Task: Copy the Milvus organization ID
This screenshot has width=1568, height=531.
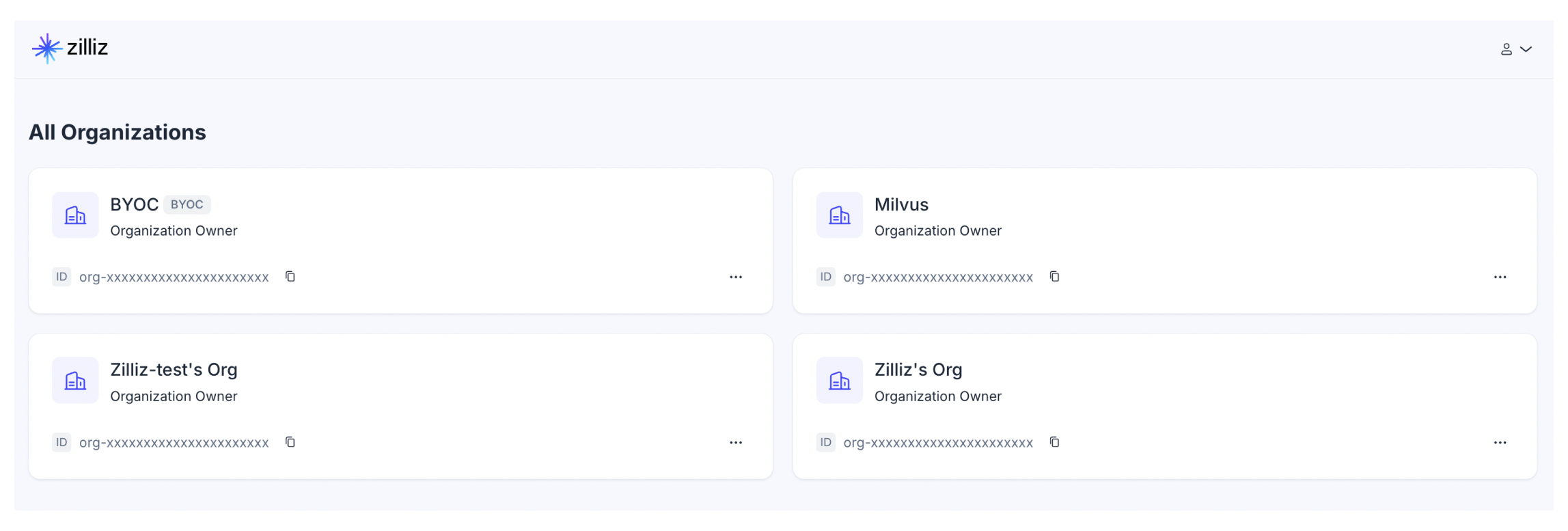Action: coord(1055,276)
